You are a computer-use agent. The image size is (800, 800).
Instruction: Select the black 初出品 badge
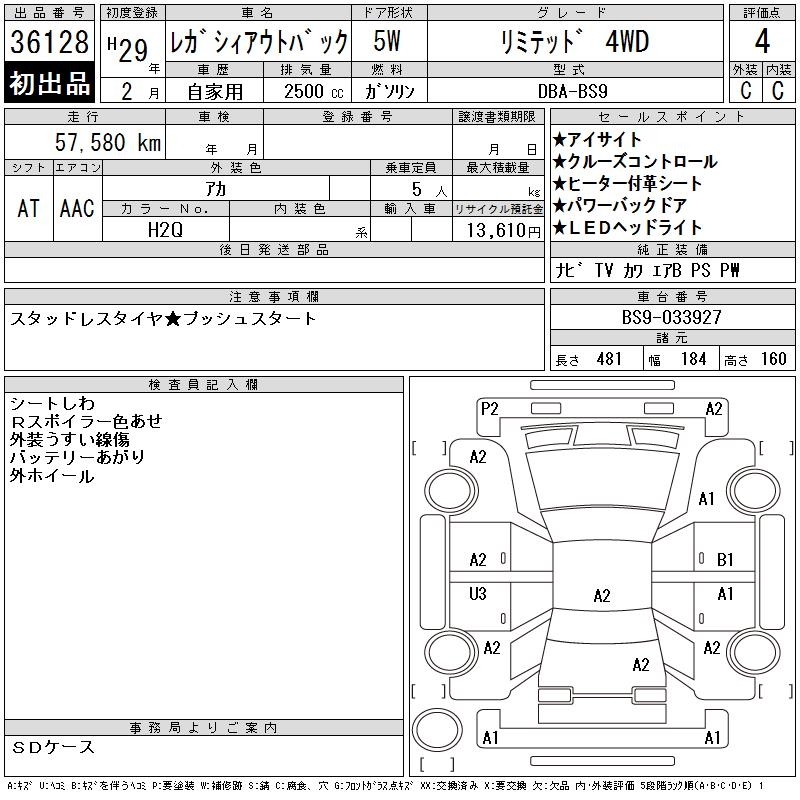tap(49, 83)
